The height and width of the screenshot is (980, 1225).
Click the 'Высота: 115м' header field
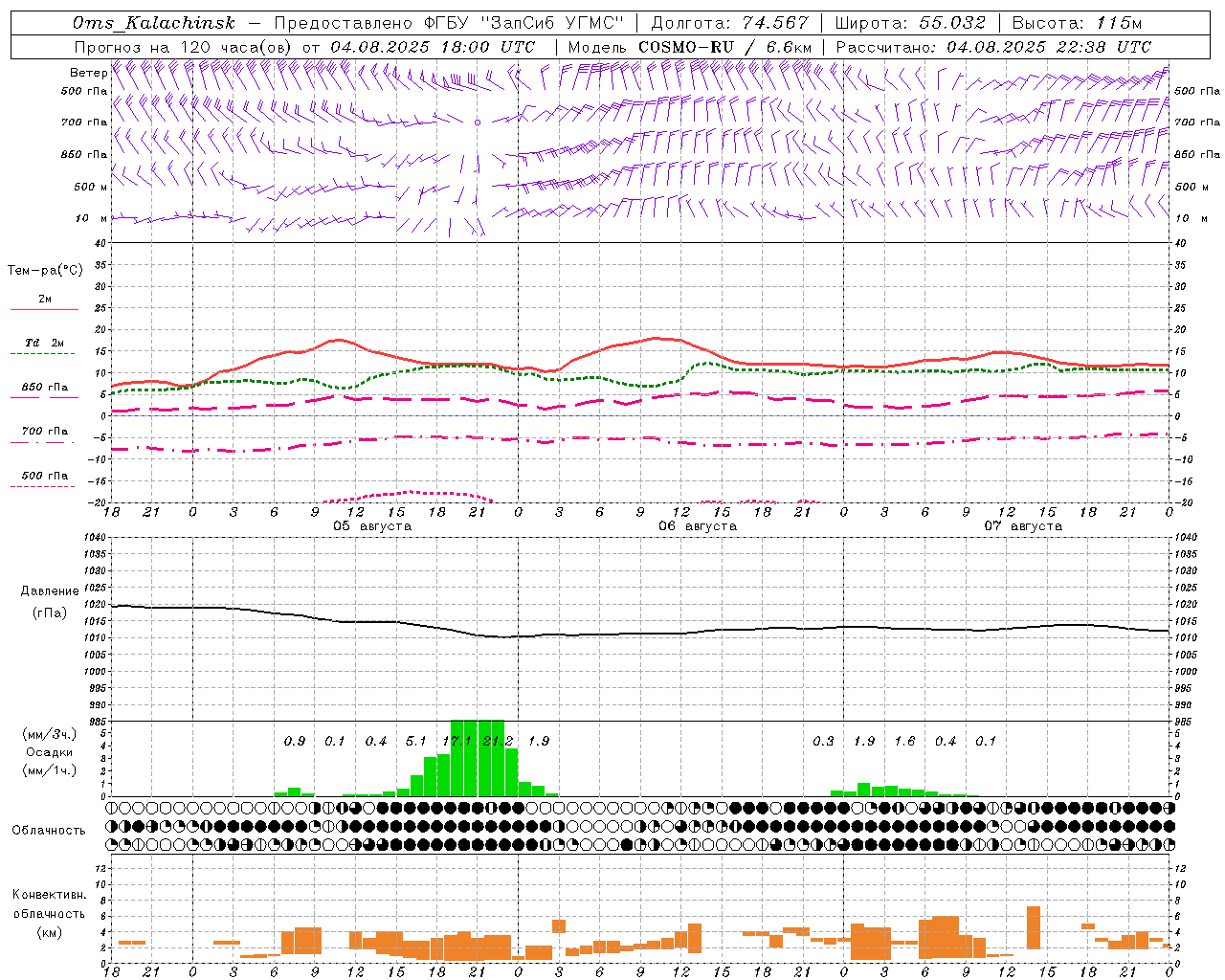(1077, 23)
